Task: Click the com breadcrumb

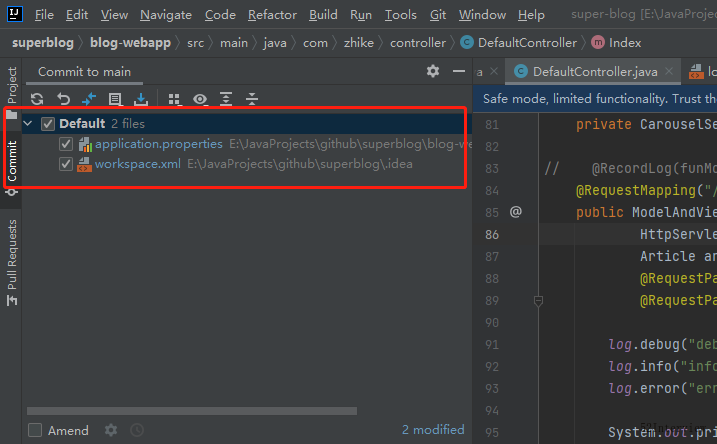Action: click(x=316, y=43)
